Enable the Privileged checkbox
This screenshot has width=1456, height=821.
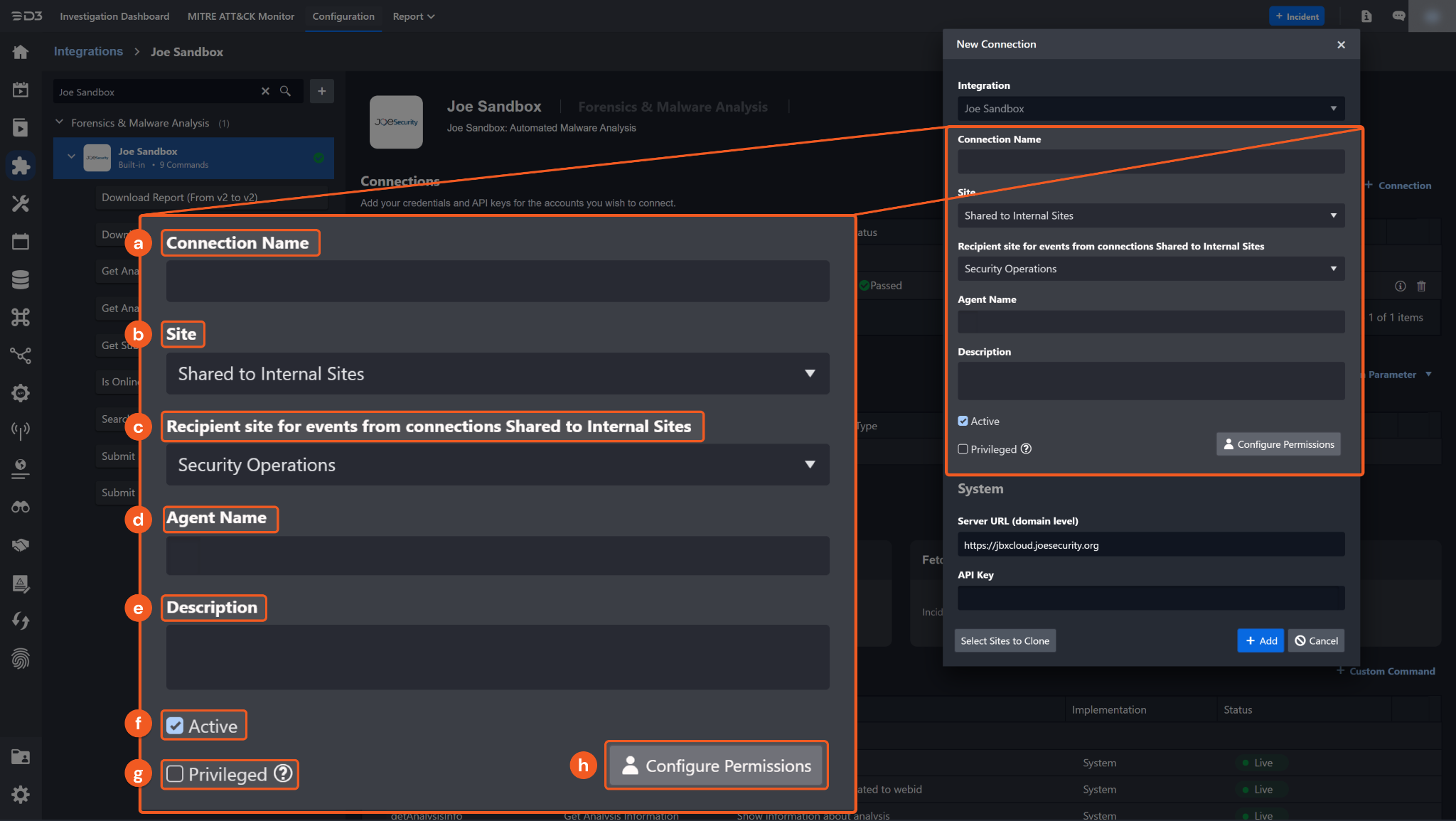pyautogui.click(x=963, y=449)
